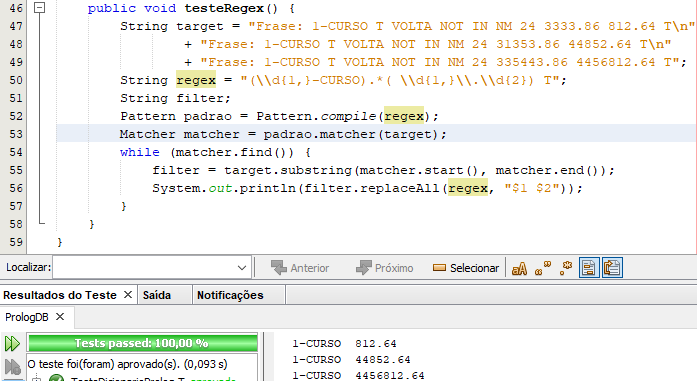
Task: Open the Saída tab
Action: point(156,295)
